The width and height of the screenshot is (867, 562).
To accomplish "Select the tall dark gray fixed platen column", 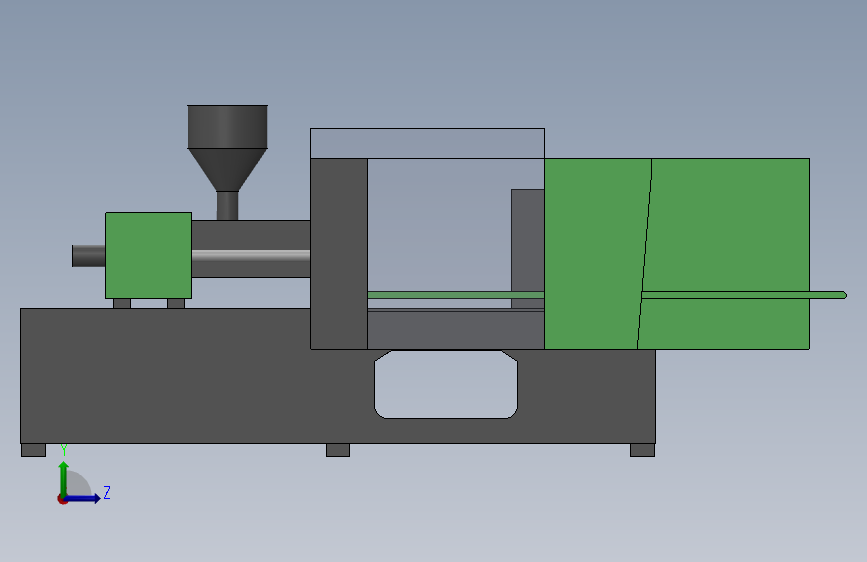I will click(x=339, y=254).
